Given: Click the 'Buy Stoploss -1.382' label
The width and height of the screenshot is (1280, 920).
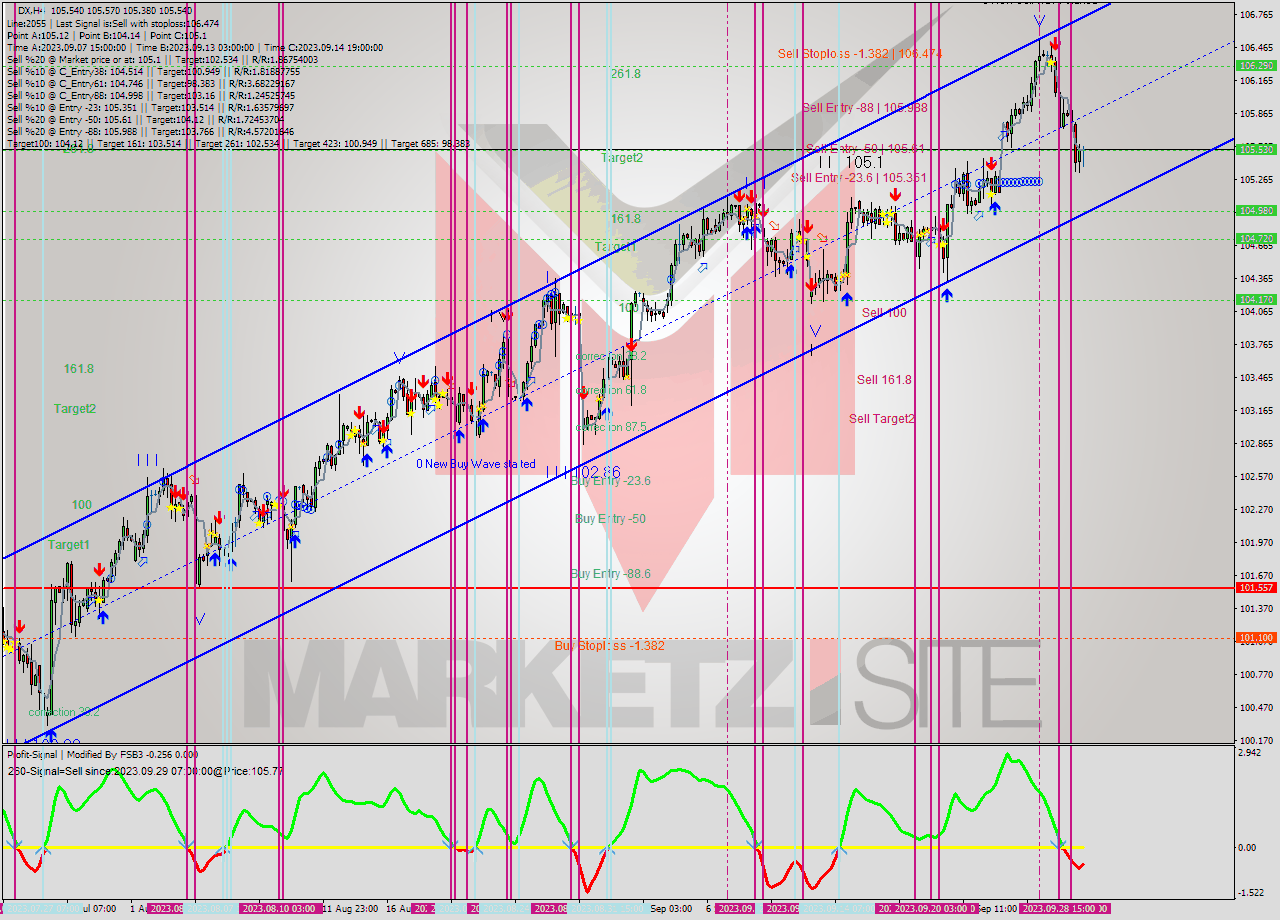Looking at the screenshot, I should 609,646.
